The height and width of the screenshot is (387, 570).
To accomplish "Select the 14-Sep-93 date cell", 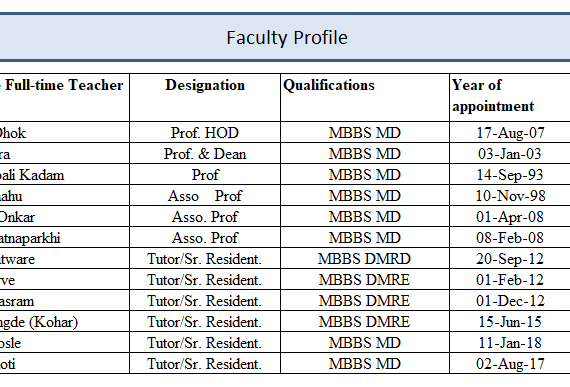I will point(510,174).
